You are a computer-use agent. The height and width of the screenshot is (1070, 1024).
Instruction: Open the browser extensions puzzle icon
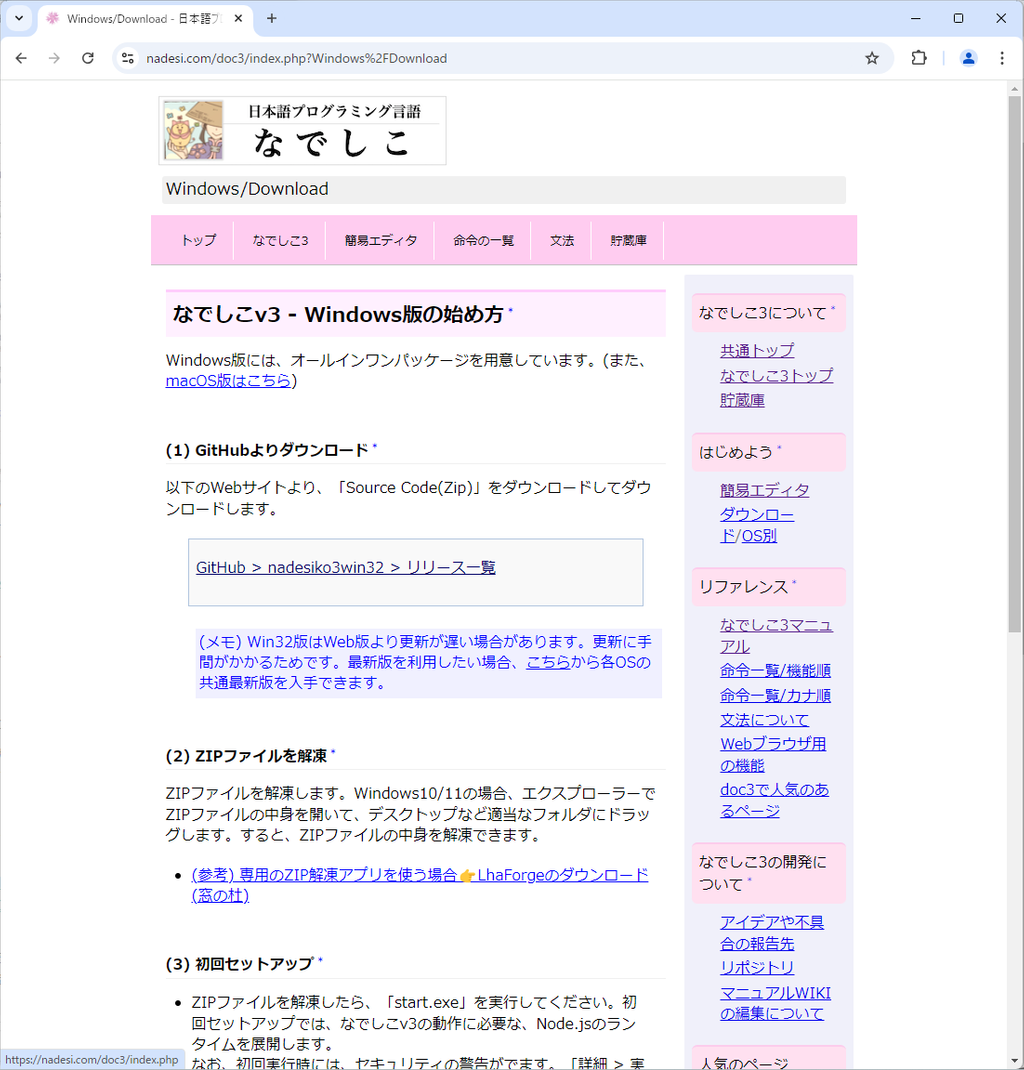coord(919,58)
